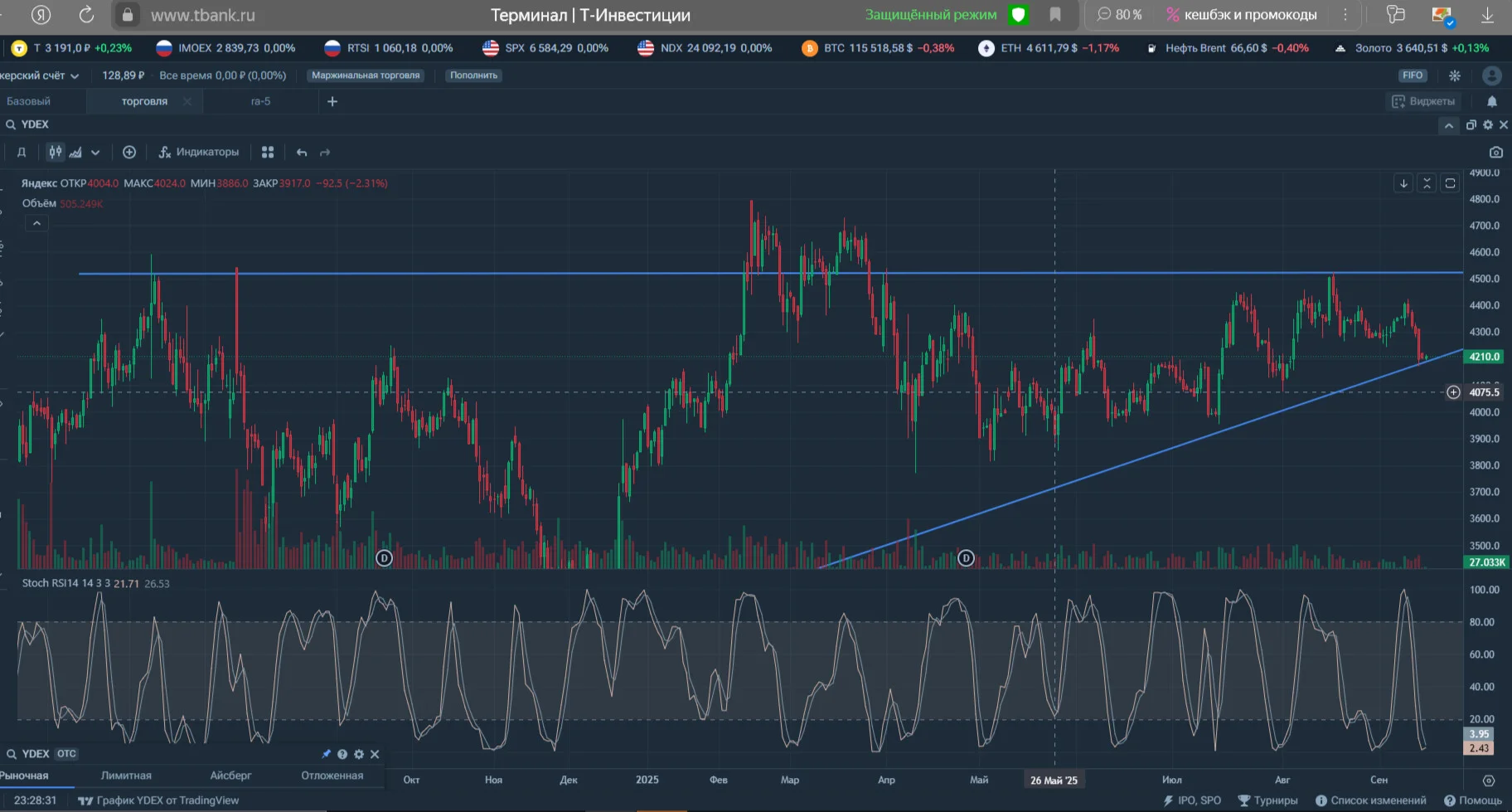Expand the брокерский счёт account dropdown
1512x812 pixels.
click(x=40, y=75)
